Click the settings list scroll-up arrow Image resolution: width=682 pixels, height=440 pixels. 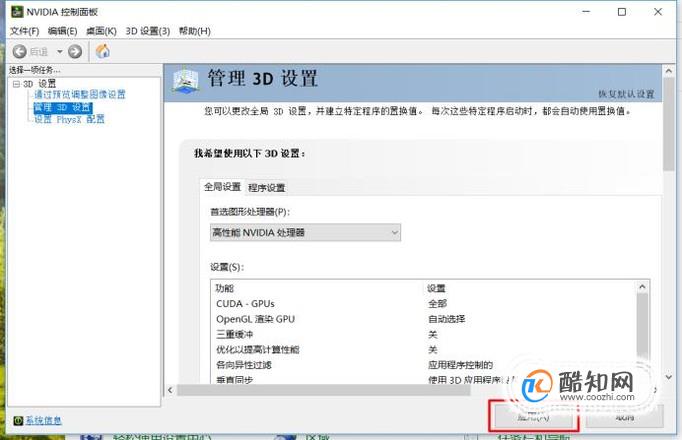click(642, 287)
